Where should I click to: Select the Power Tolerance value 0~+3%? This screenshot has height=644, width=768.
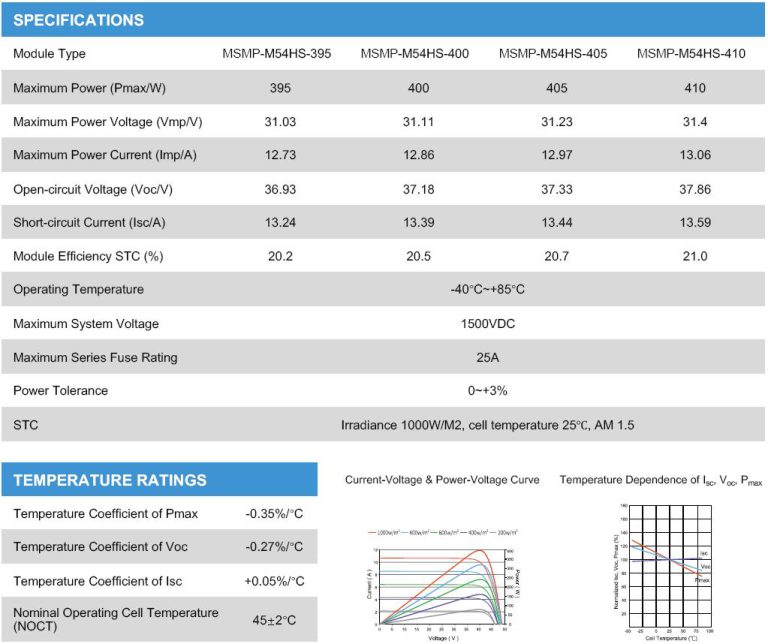487,391
